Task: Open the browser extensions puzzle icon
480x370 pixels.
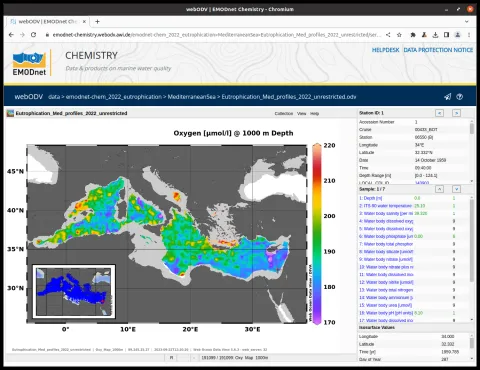Action: coord(413,35)
